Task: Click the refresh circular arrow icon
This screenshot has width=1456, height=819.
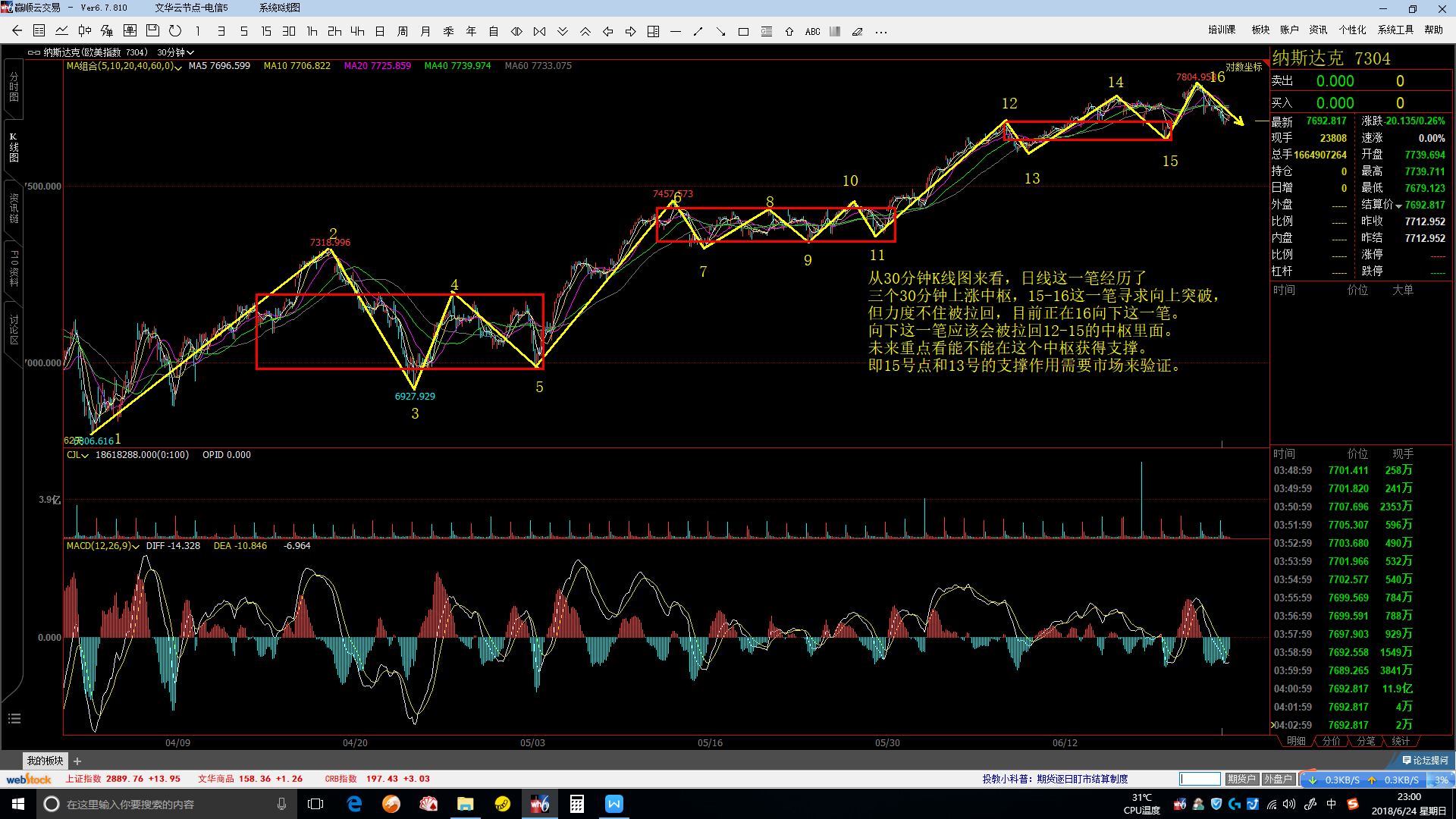Action: [x=175, y=31]
